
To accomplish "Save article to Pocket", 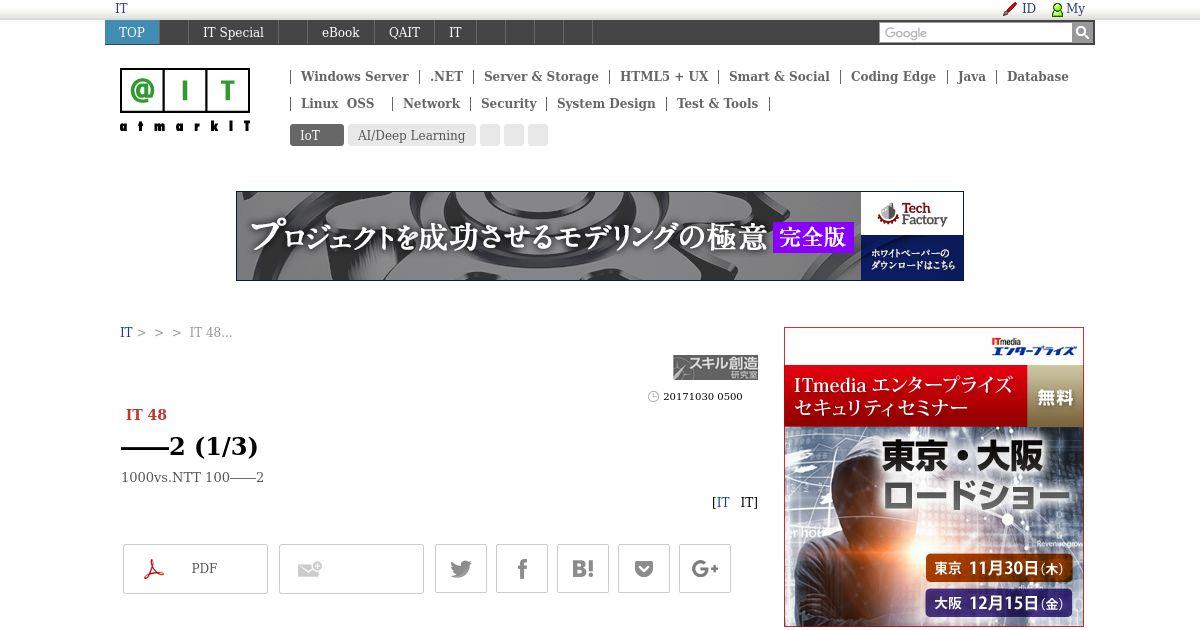I will [644, 569].
